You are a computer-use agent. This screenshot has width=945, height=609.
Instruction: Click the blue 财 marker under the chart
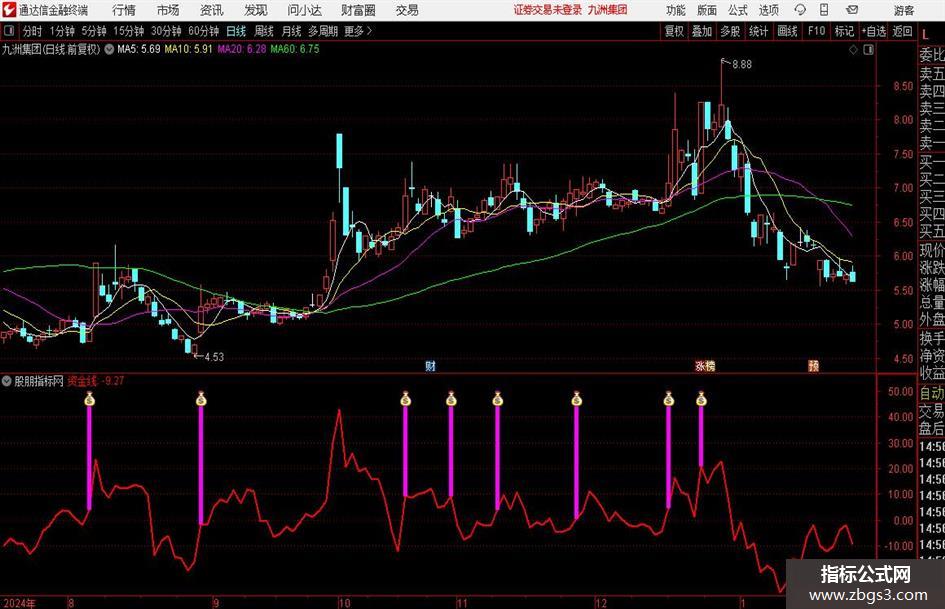430,366
